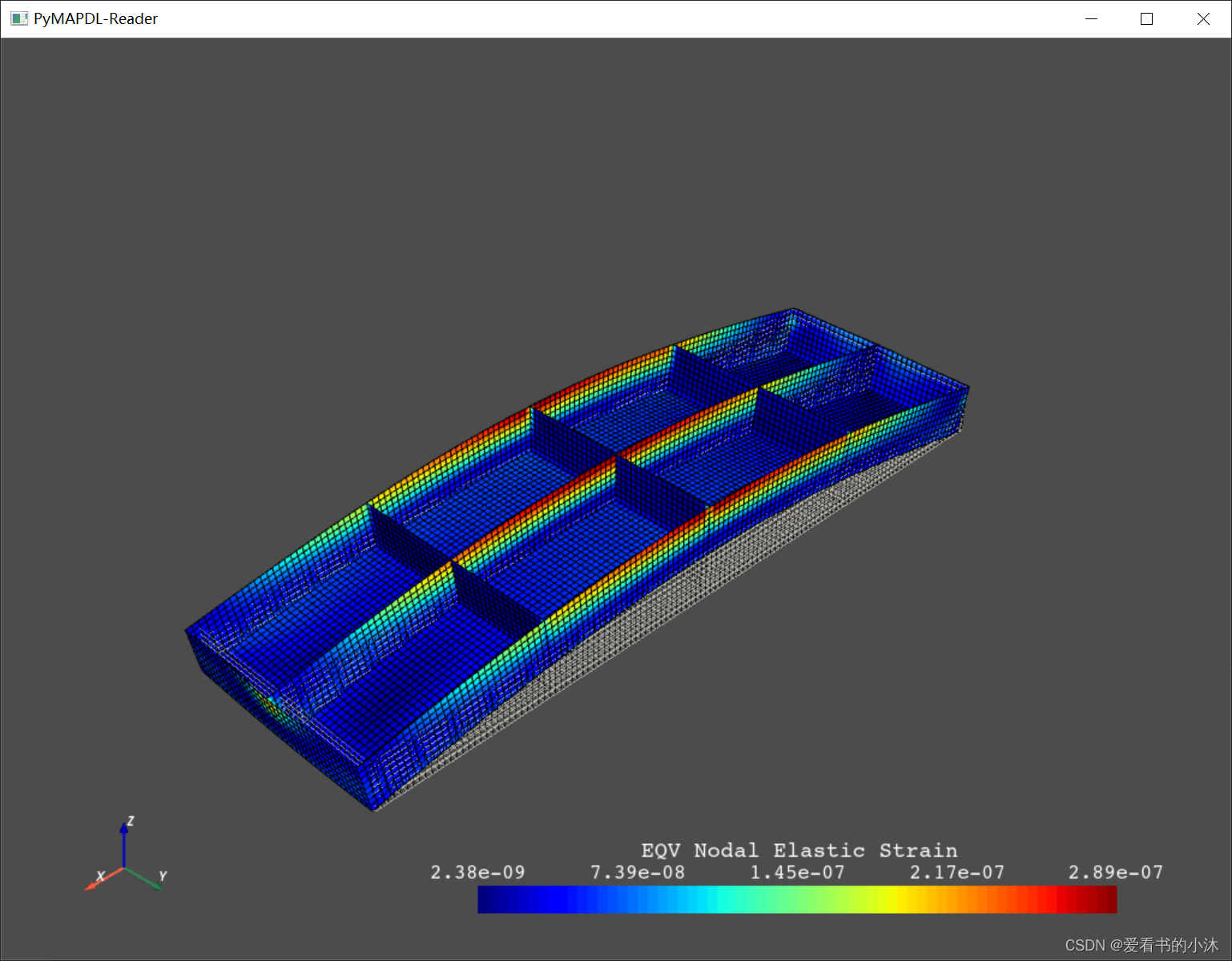The width and height of the screenshot is (1232, 961).
Task: Click the minimum value 2.38e-09 label
Action: click(x=477, y=872)
